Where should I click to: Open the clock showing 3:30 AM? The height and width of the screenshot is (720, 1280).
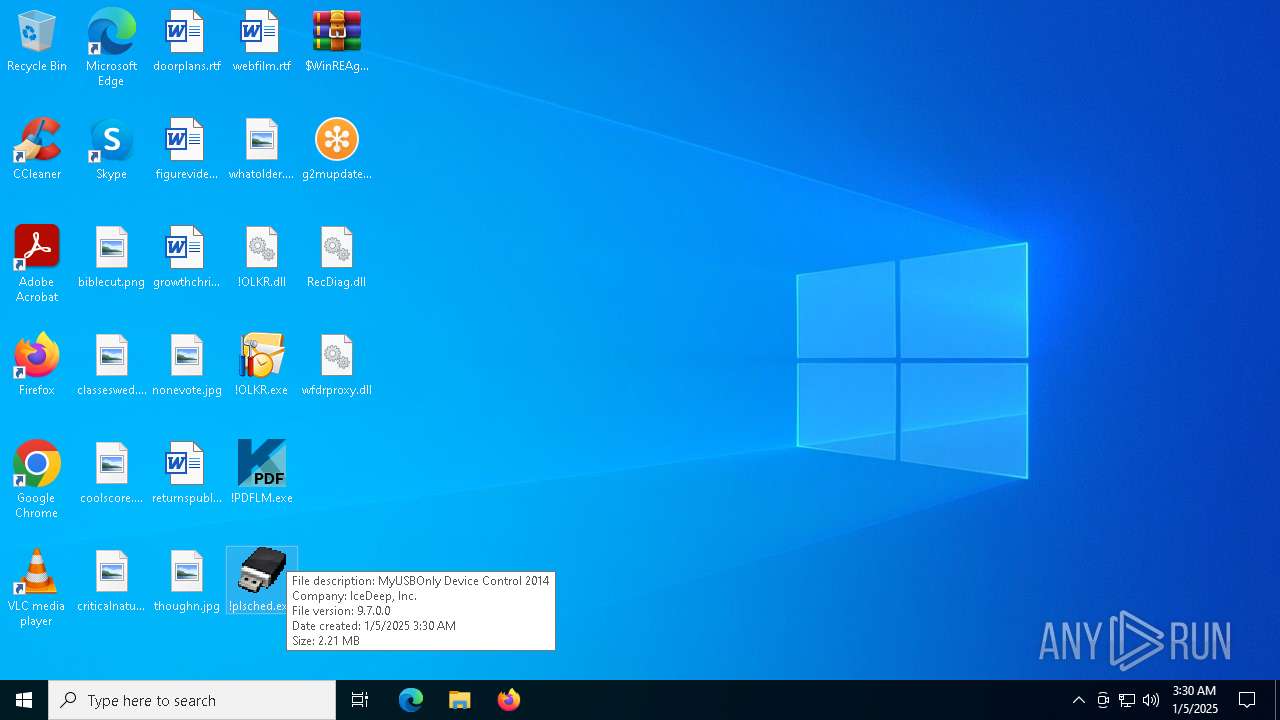click(1195, 700)
